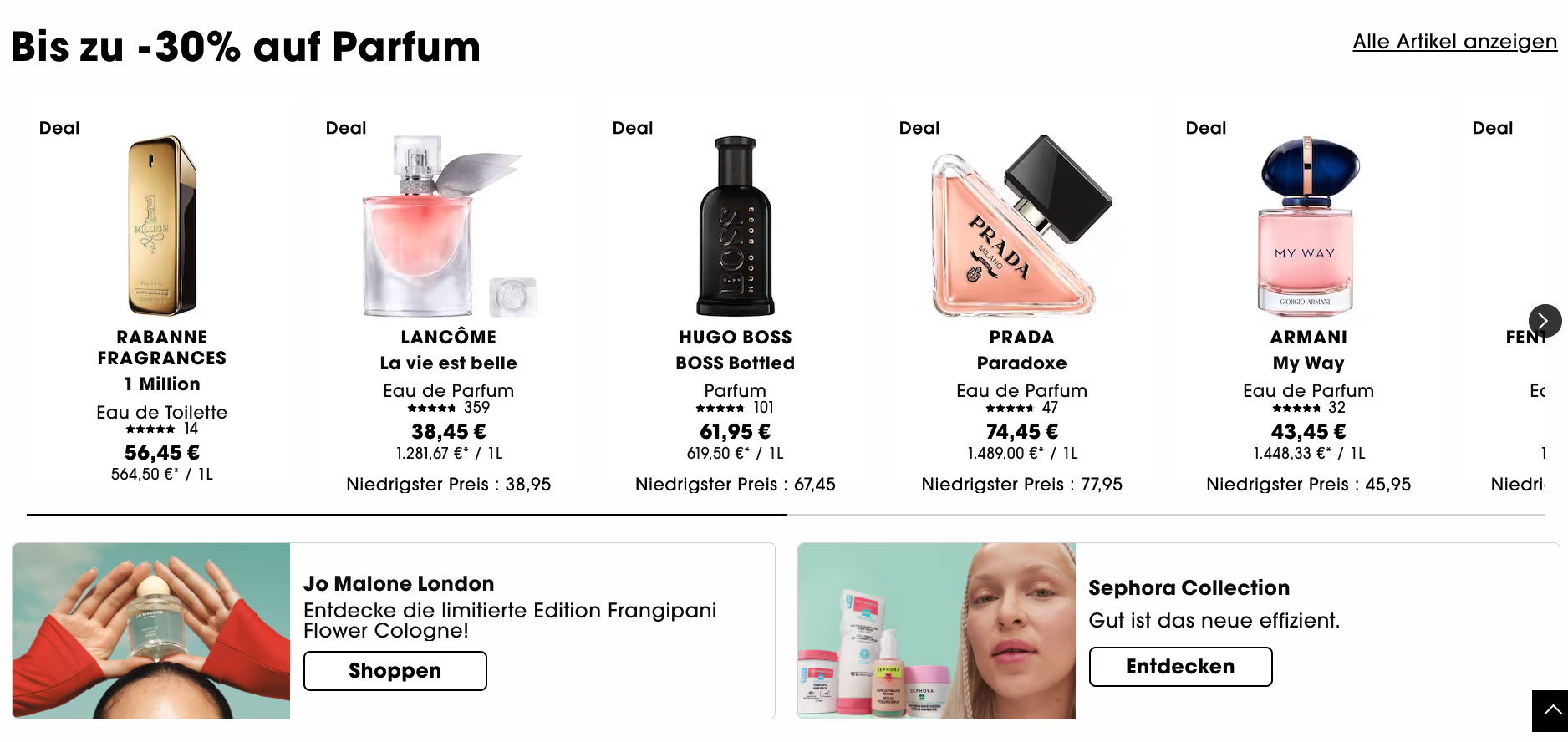View the Prada Paradoxe bottle image
The width and height of the screenshot is (1568, 742).
click(1021, 226)
